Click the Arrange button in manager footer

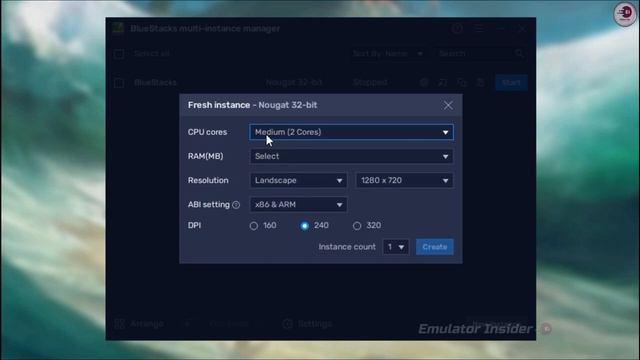coord(139,324)
